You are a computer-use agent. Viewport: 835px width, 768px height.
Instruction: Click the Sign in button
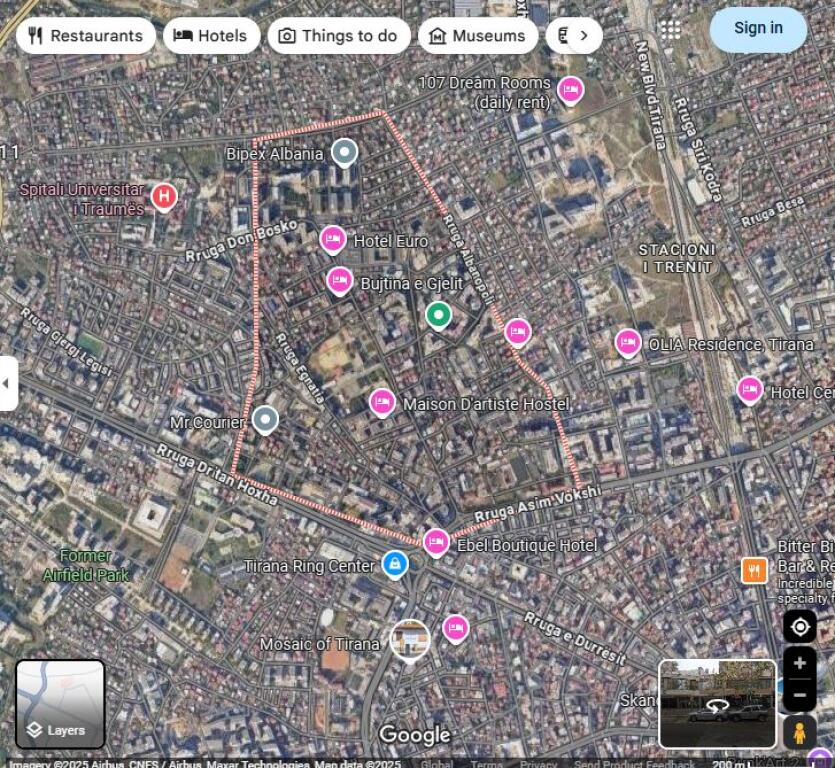click(758, 28)
